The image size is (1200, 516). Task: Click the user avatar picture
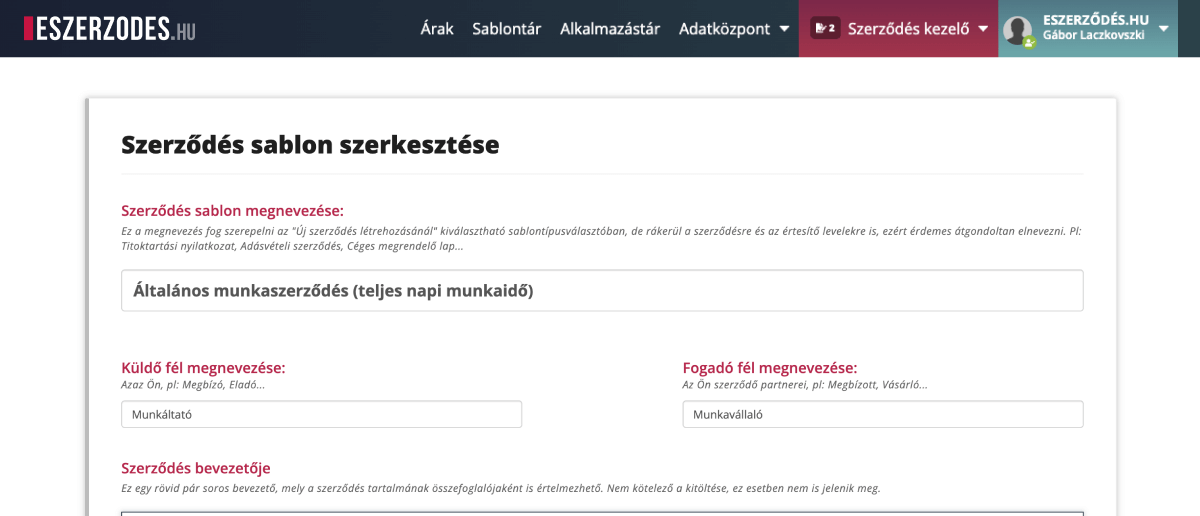(1018, 30)
